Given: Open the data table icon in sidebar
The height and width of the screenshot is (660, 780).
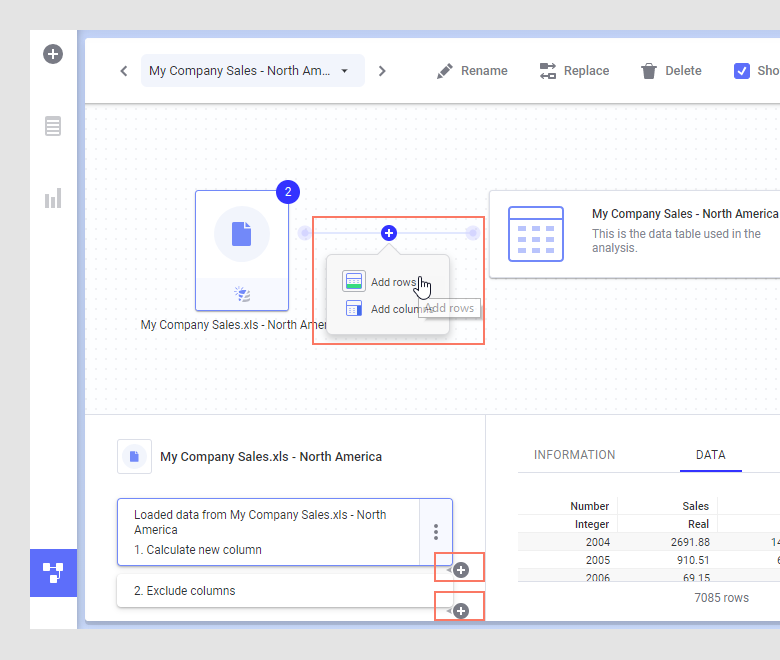Looking at the screenshot, I should 53,126.
